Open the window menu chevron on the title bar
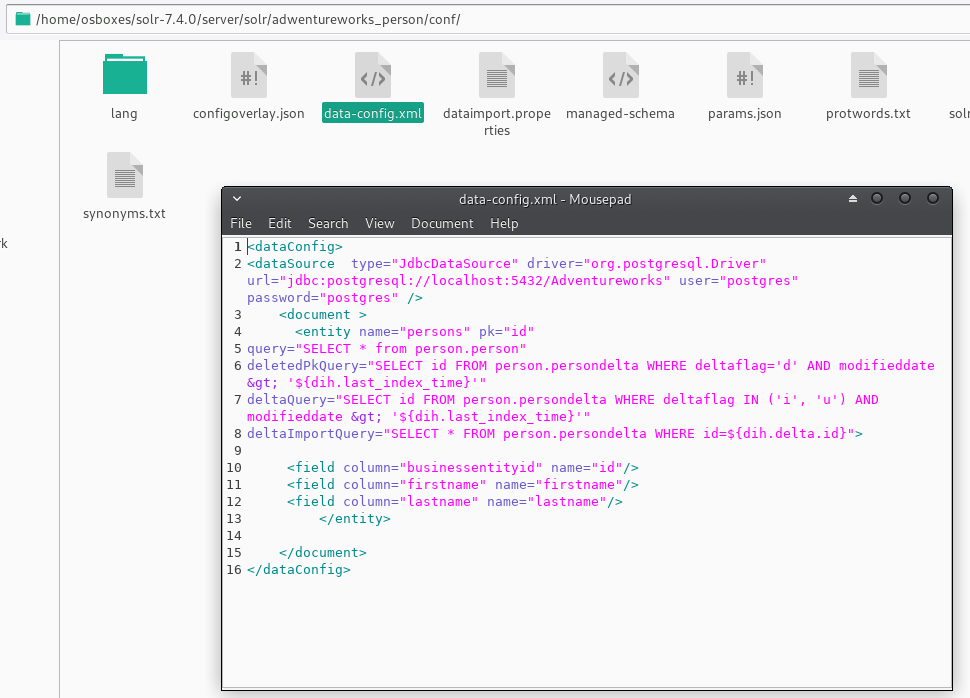Viewport: 970px width, 698px height. click(236, 198)
